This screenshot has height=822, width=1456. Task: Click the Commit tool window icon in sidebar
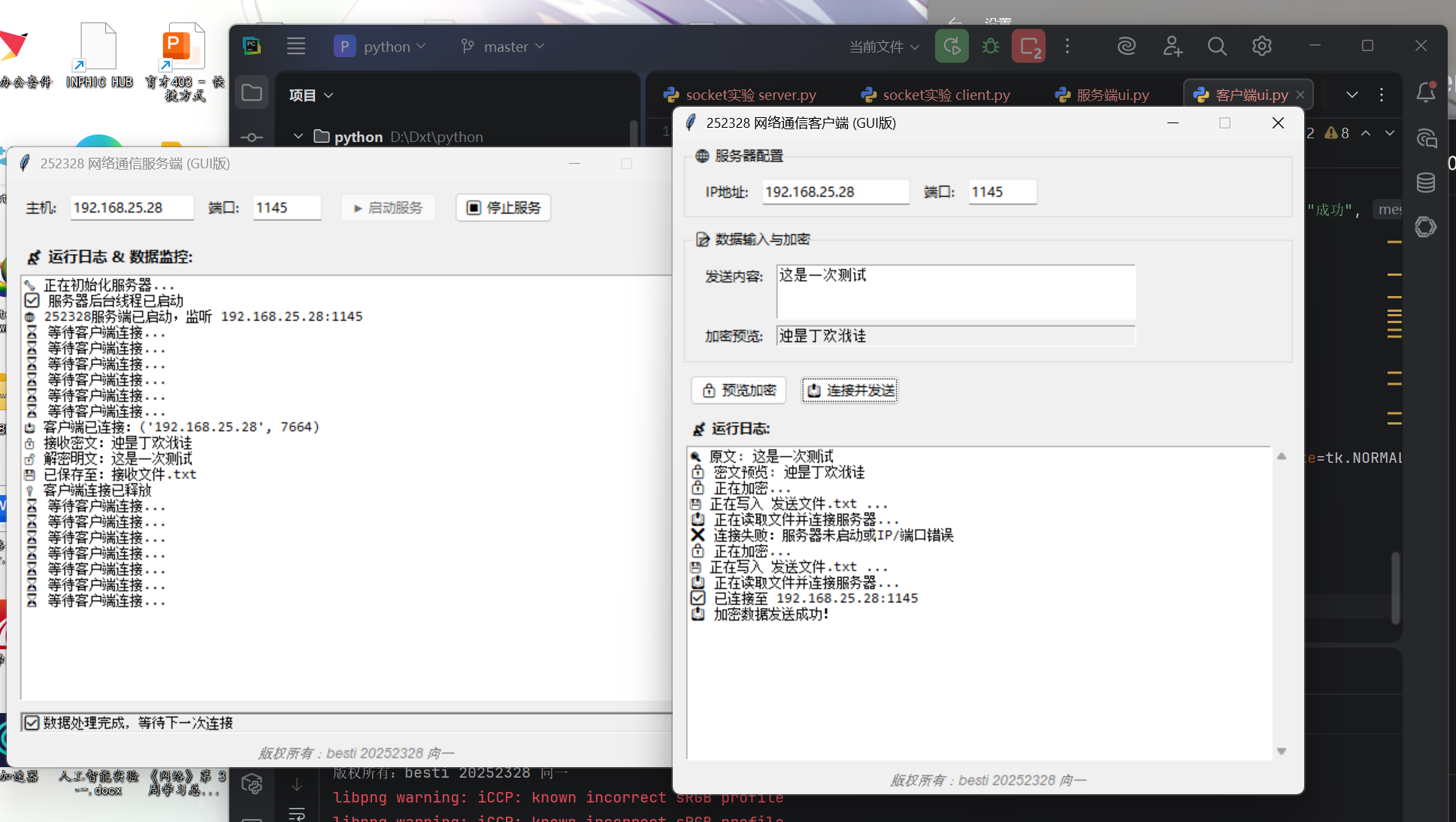[252, 138]
